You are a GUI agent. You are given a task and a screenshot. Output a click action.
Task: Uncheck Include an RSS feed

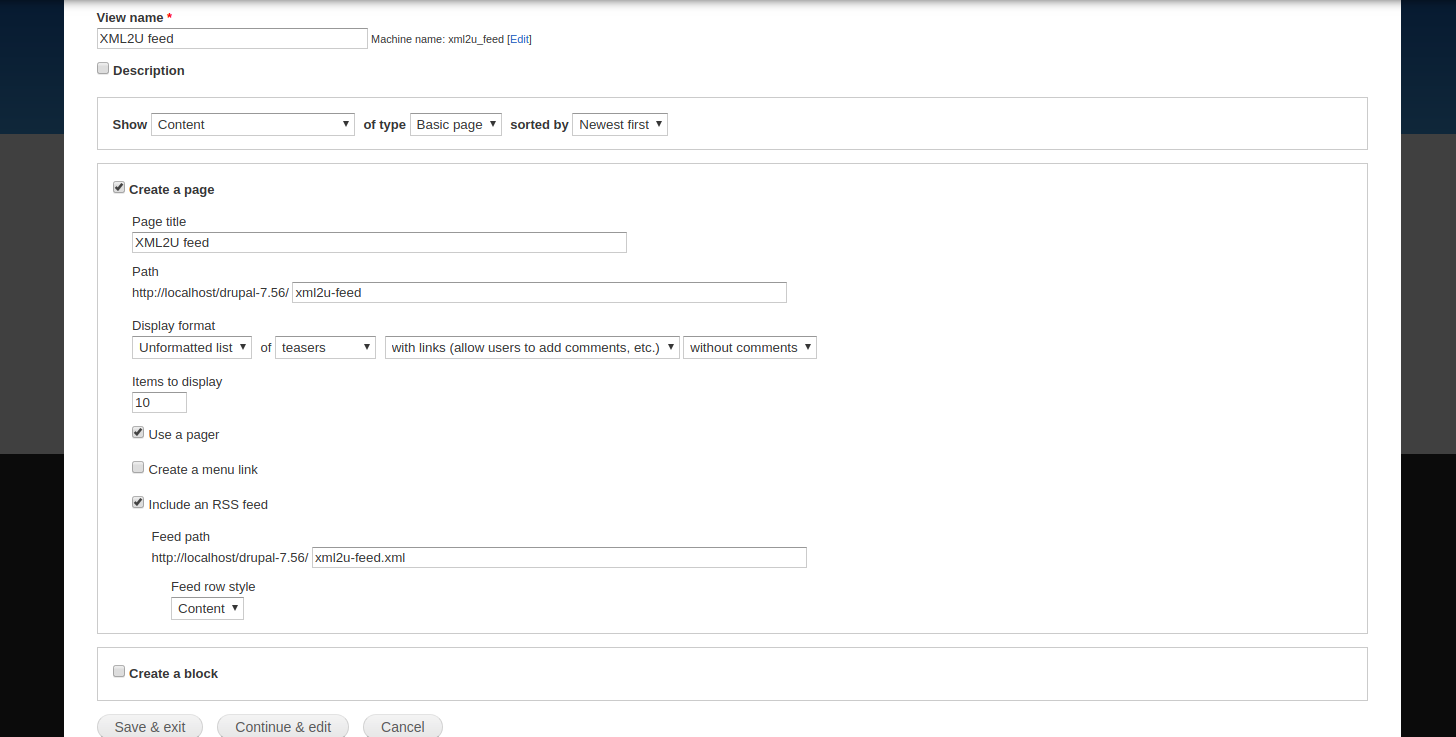pos(138,502)
